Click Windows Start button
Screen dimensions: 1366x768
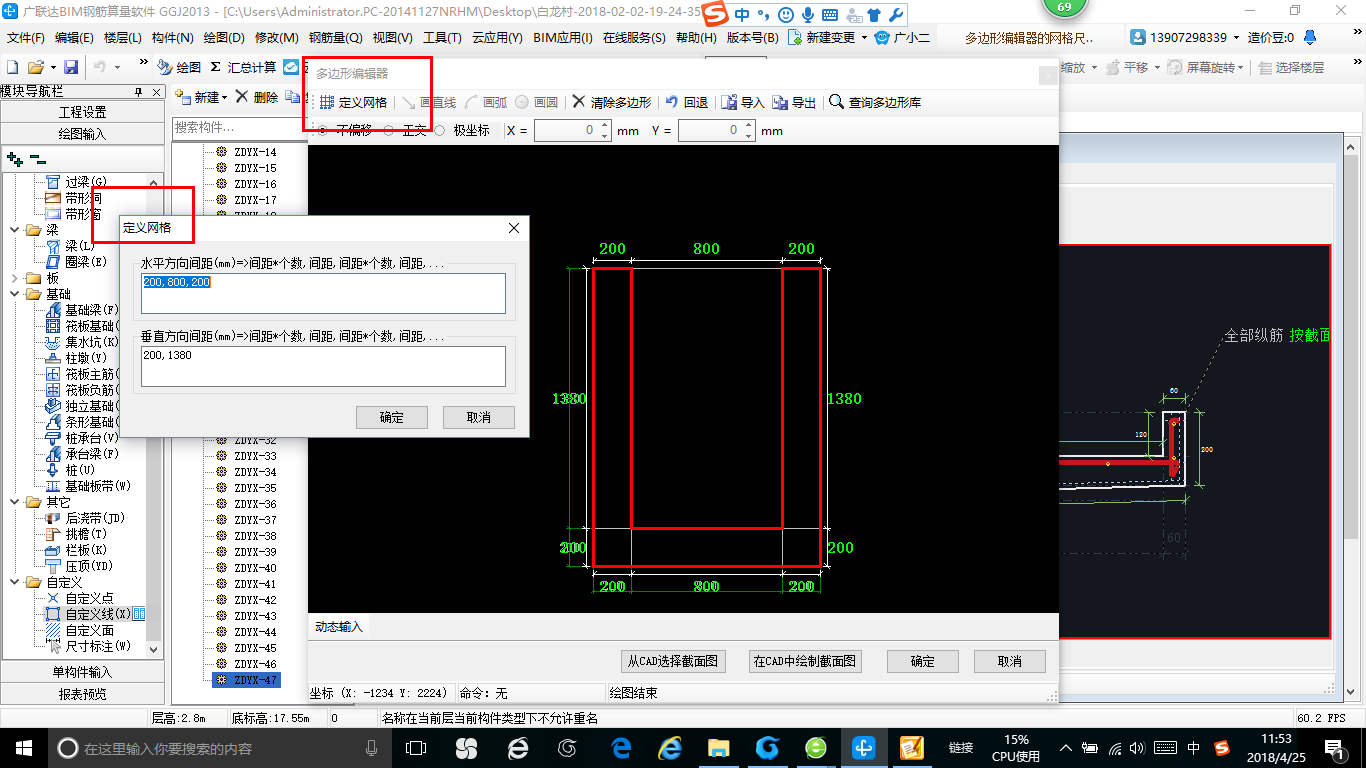tap(22, 747)
